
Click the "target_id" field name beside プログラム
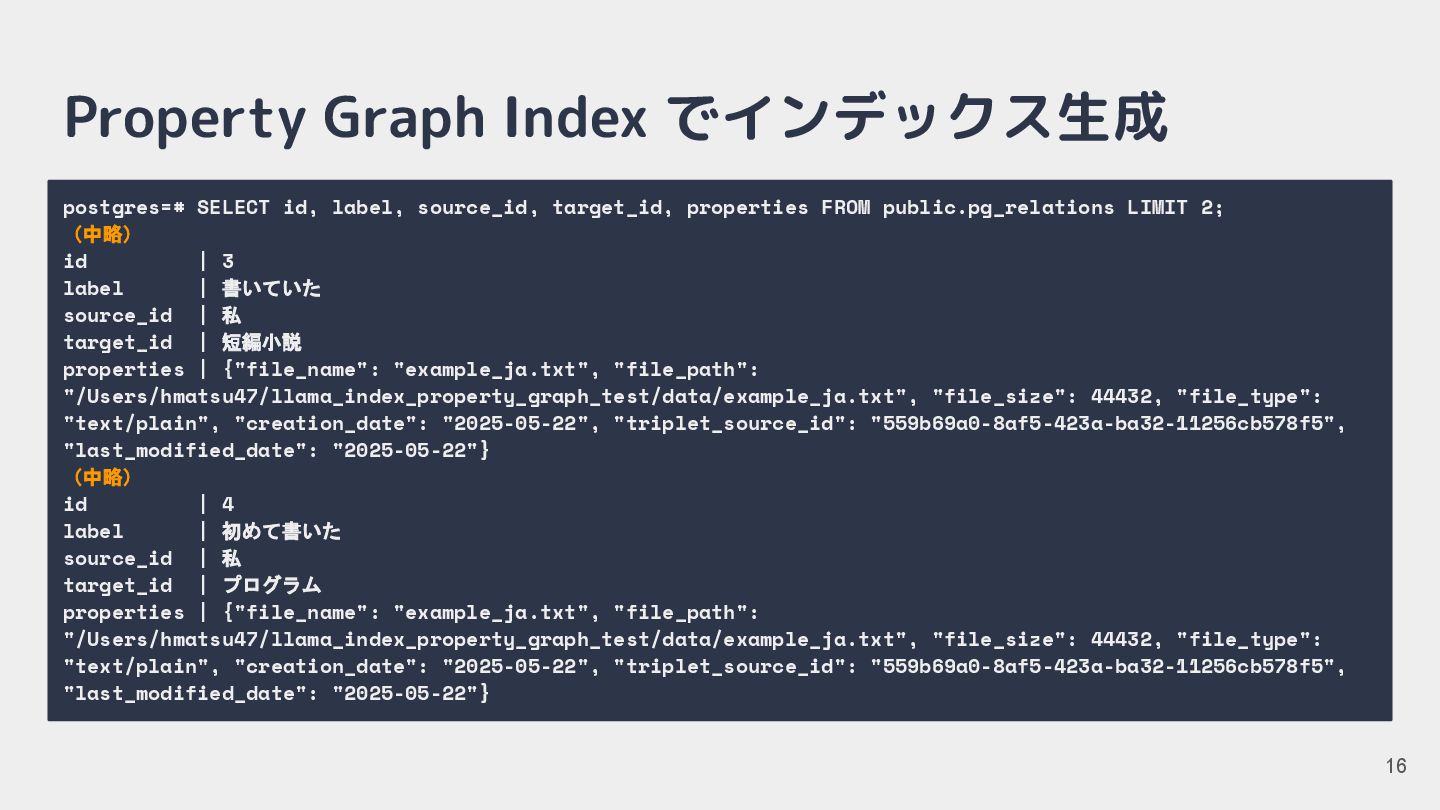(x=118, y=586)
